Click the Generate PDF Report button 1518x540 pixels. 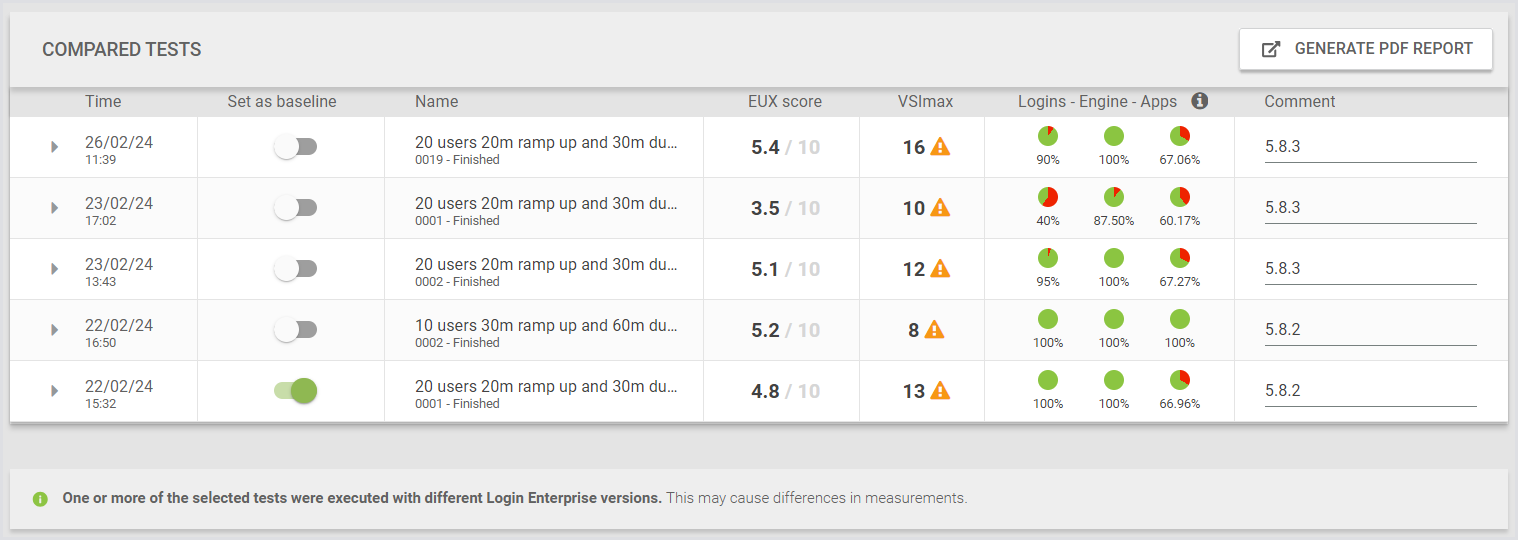pos(1366,49)
